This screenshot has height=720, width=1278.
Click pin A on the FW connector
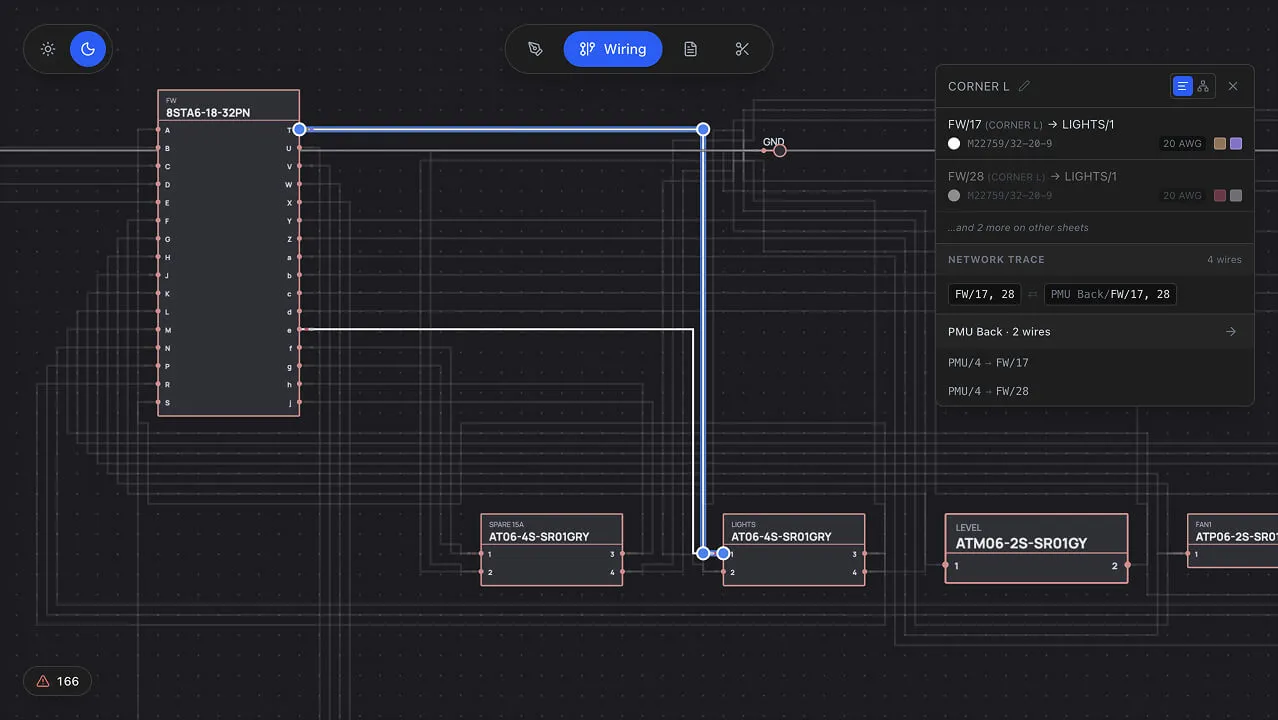159,130
